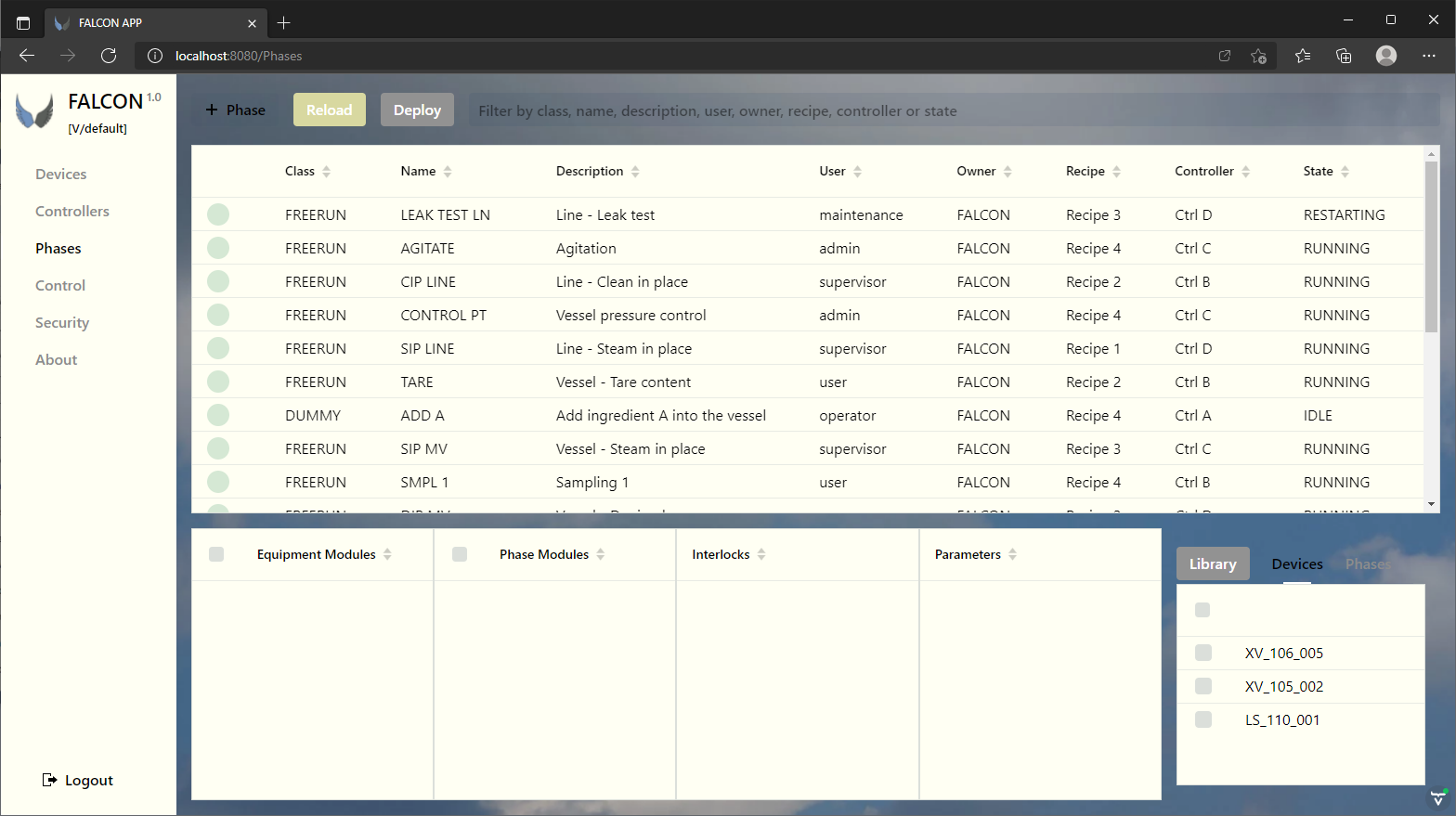Open Controllers page in sidebar

[72, 211]
